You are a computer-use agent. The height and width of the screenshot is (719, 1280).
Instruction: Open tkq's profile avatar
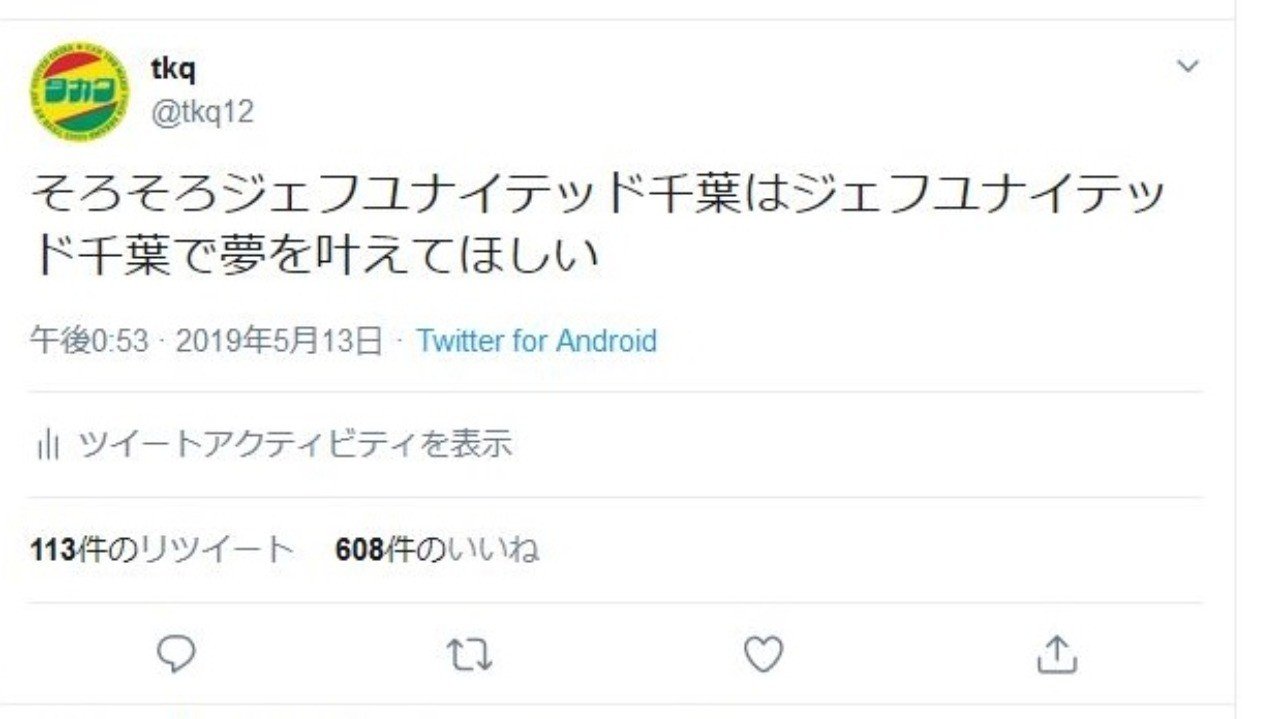[80, 87]
